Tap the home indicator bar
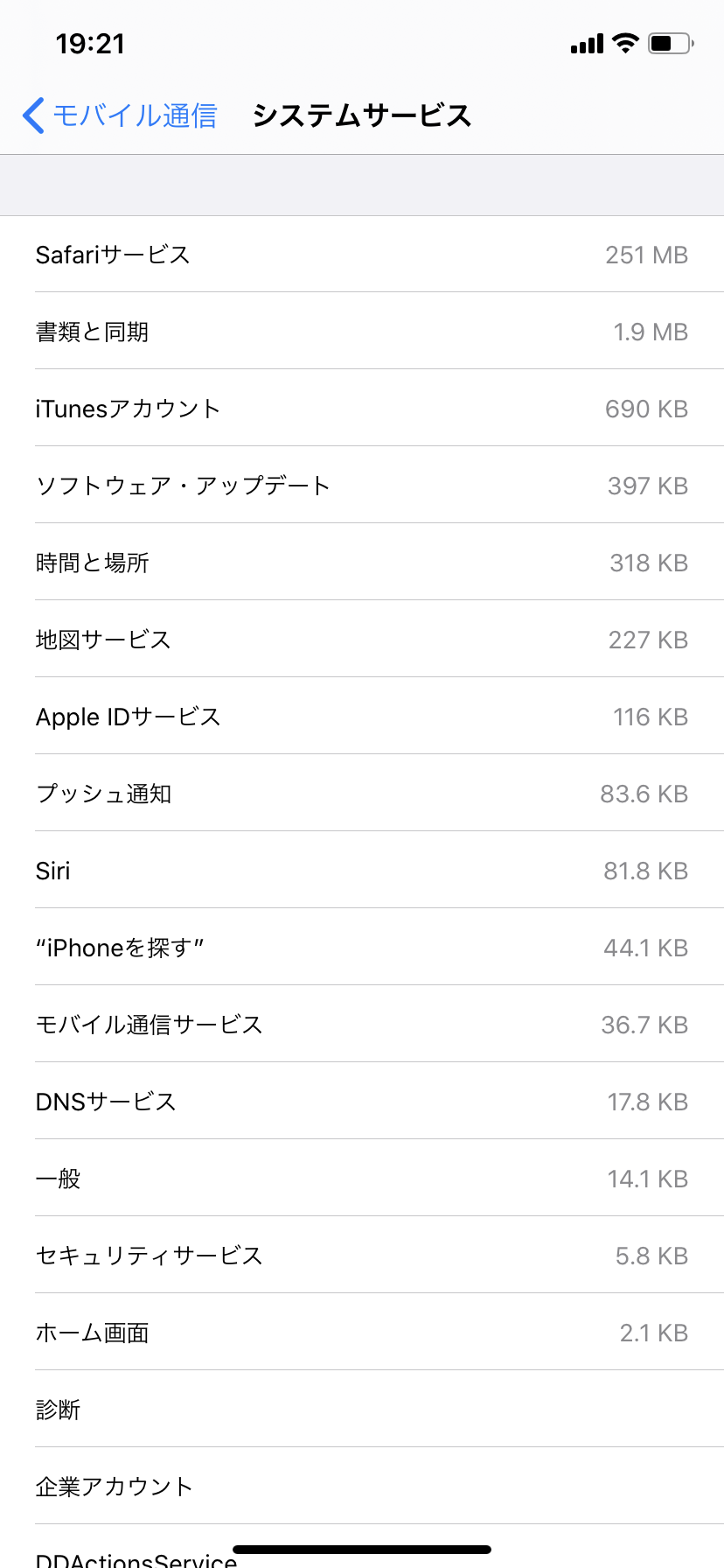Image resolution: width=724 pixels, height=1568 pixels. click(x=362, y=1549)
